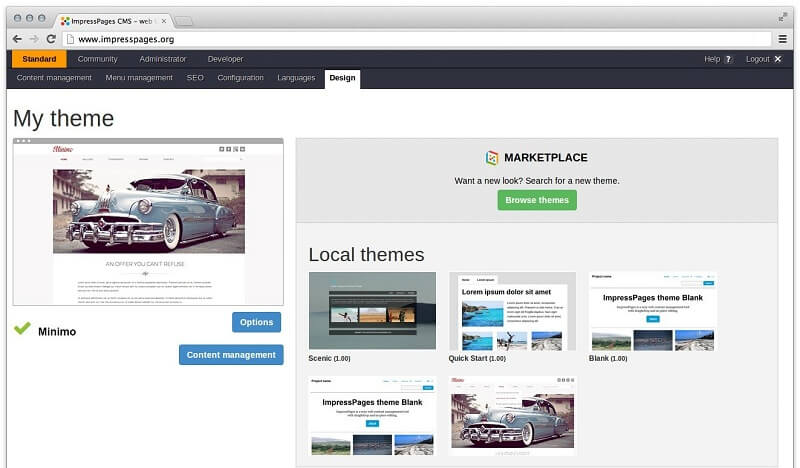This screenshot has width=800, height=468.
Task: Select the Quick Start theme thumbnail
Action: (512, 311)
